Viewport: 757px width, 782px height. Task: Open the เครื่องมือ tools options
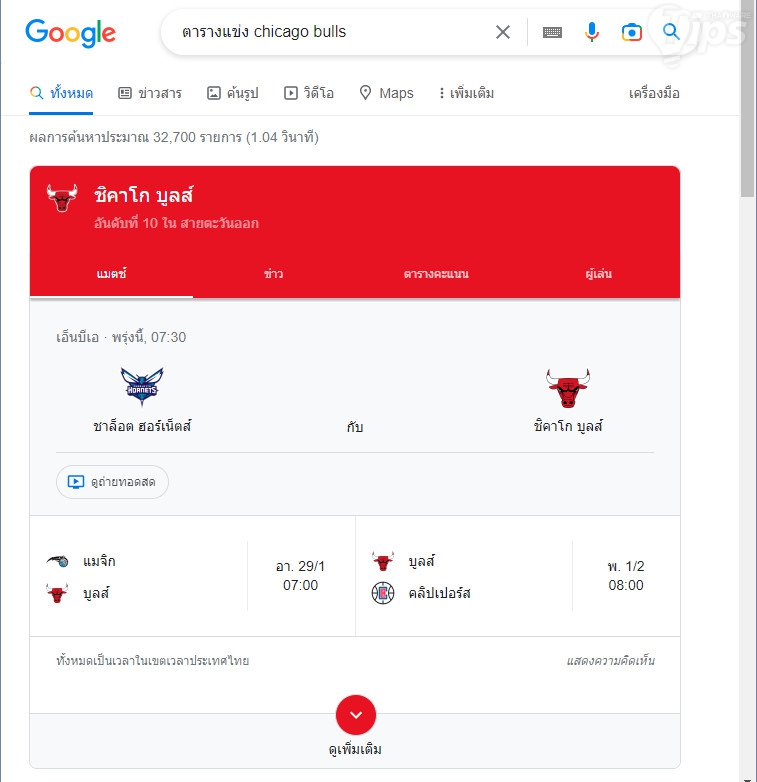(654, 93)
